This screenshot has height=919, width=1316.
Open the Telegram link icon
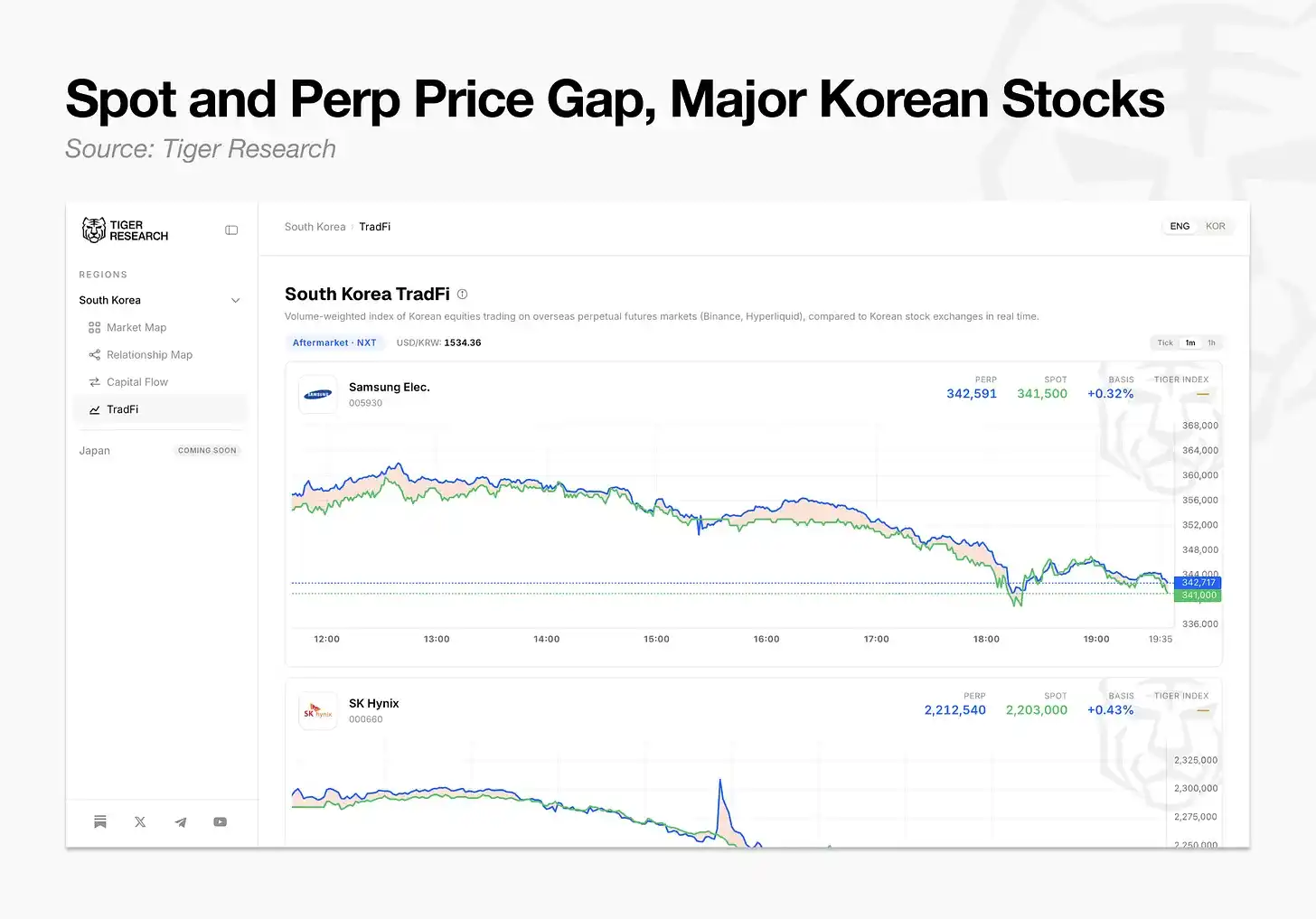click(x=181, y=822)
